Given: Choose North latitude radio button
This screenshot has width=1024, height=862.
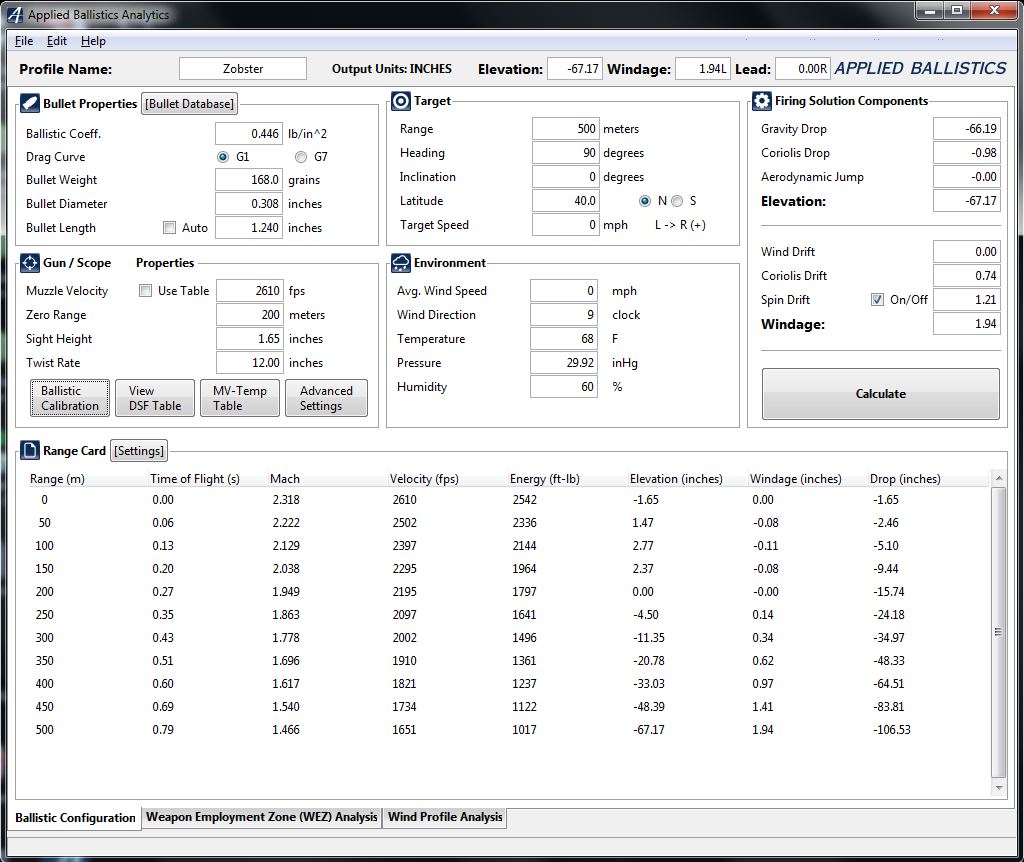Looking at the screenshot, I should (x=645, y=200).
